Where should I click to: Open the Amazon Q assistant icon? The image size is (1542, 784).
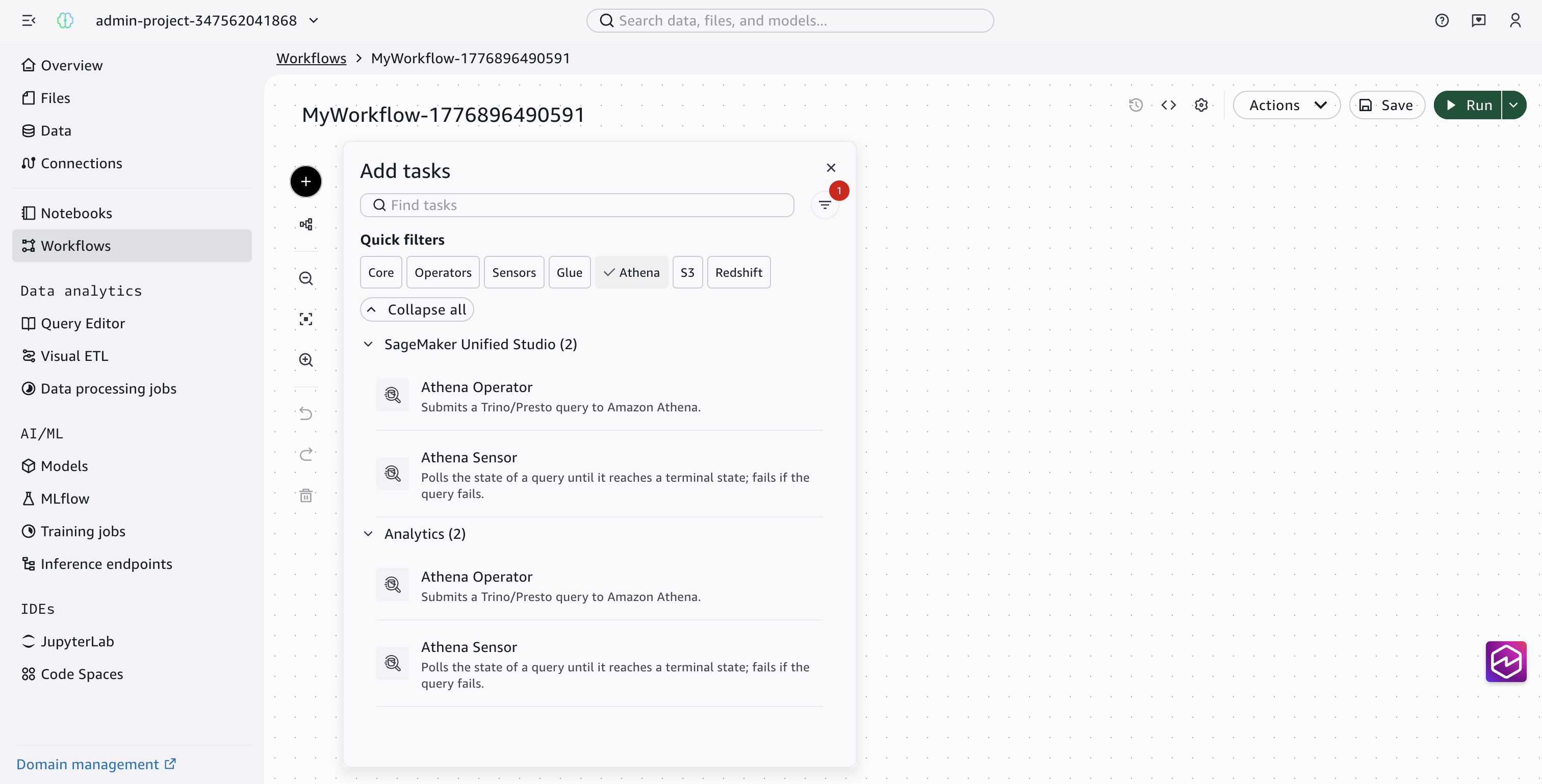(1505, 661)
